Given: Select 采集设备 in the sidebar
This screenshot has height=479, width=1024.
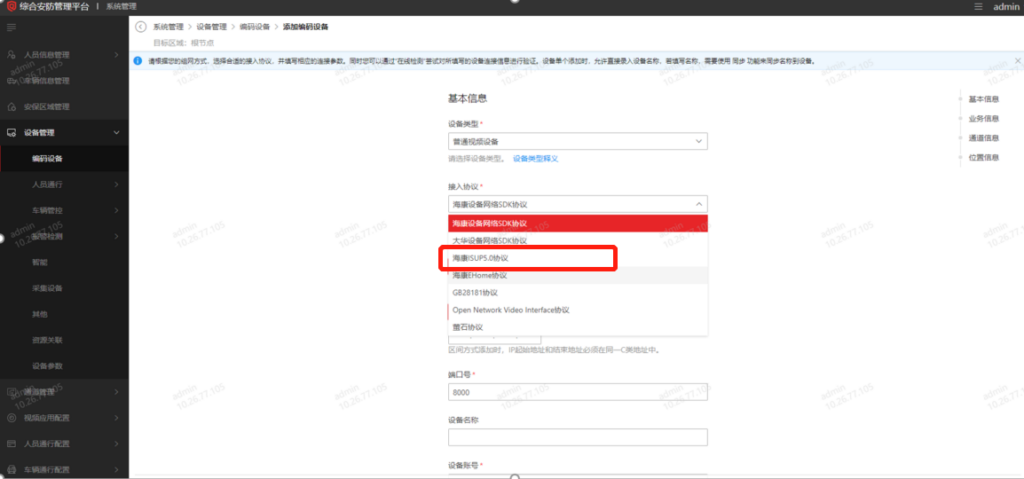Looking at the screenshot, I should [x=47, y=288].
